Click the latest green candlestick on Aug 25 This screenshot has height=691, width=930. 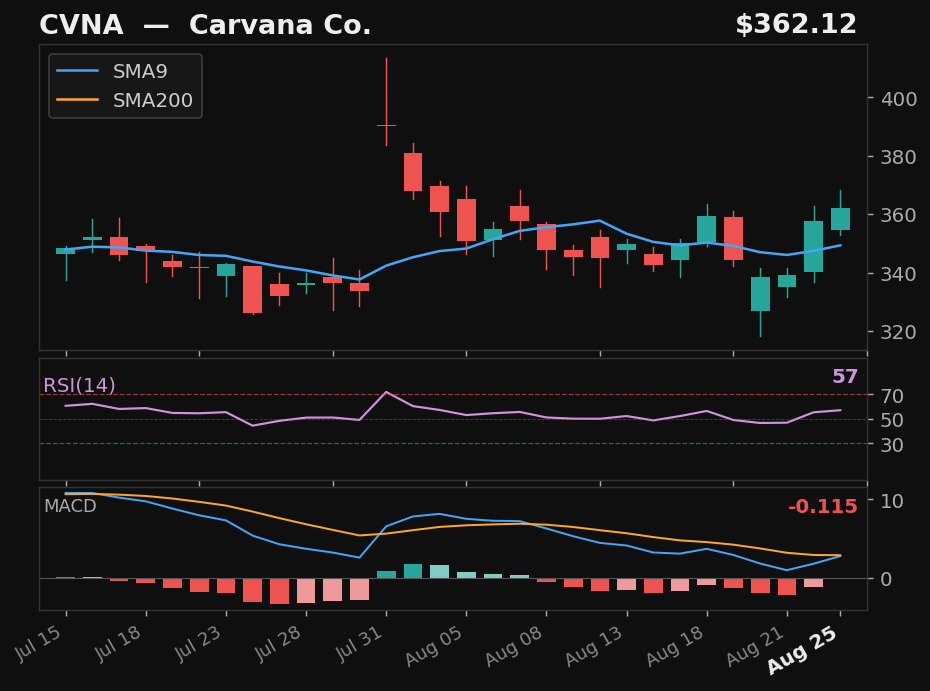tap(840, 218)
